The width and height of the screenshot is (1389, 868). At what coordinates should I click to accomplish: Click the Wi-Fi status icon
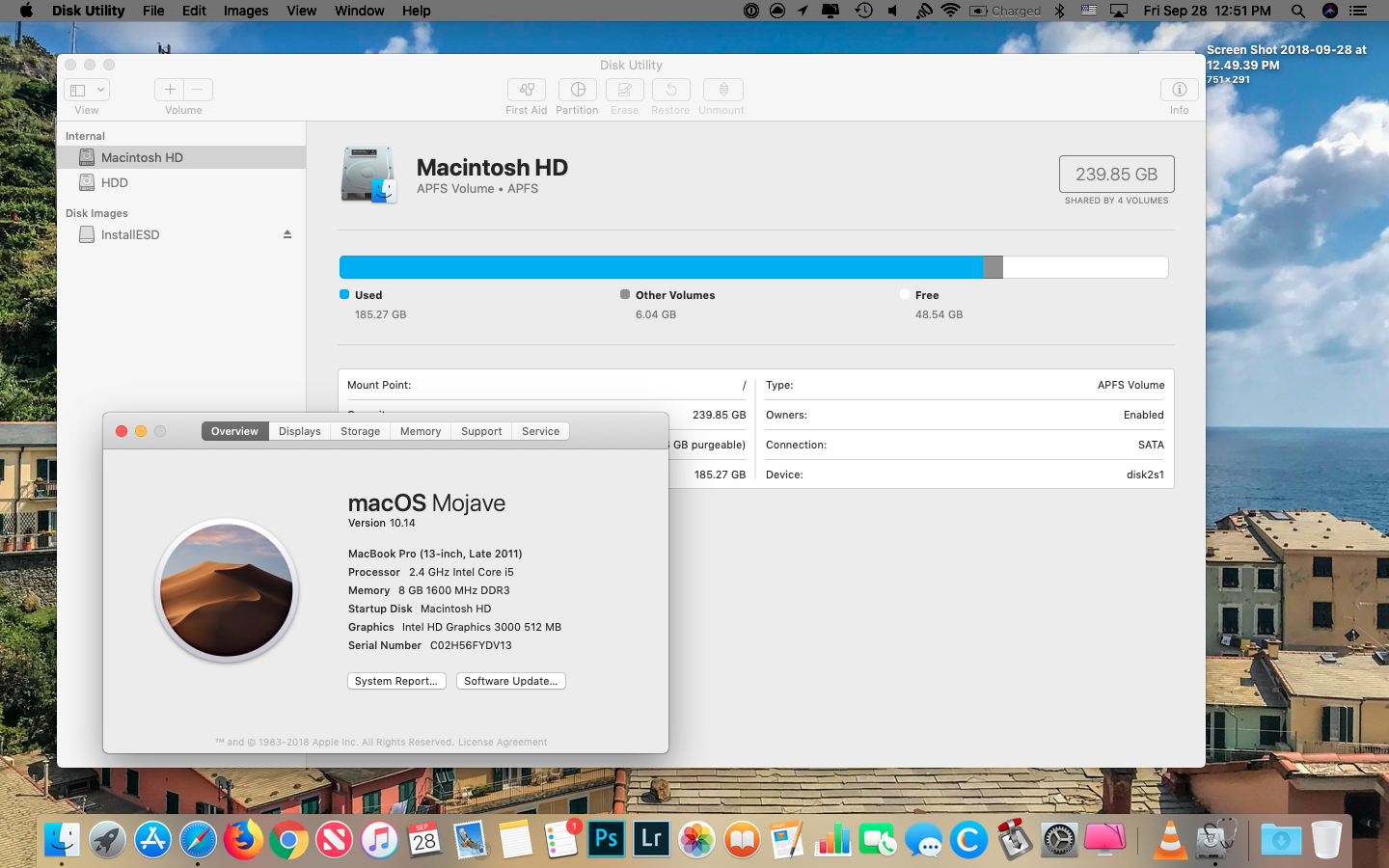[950, 11]
